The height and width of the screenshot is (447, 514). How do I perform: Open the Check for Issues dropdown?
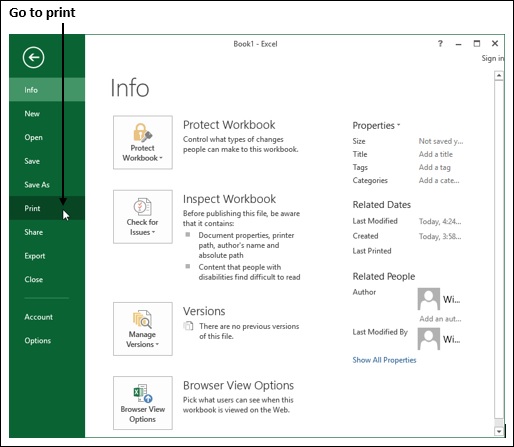(x=143, y=217)
